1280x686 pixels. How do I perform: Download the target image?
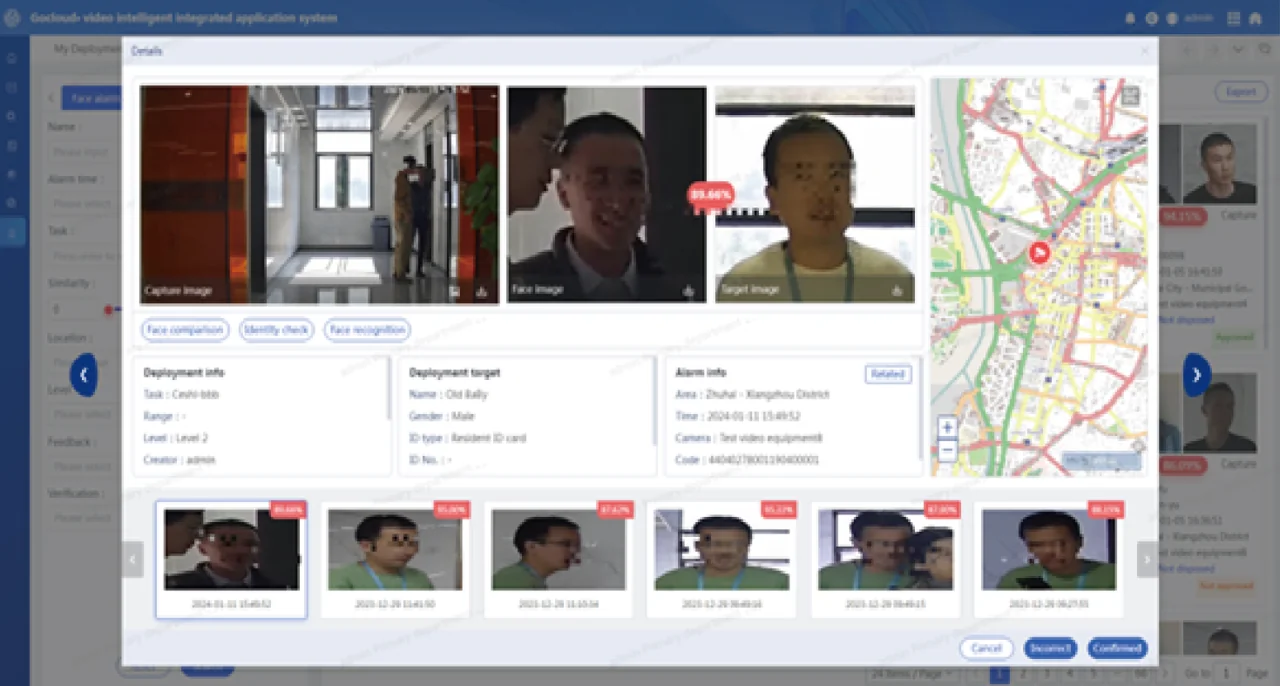coord(896,291)
